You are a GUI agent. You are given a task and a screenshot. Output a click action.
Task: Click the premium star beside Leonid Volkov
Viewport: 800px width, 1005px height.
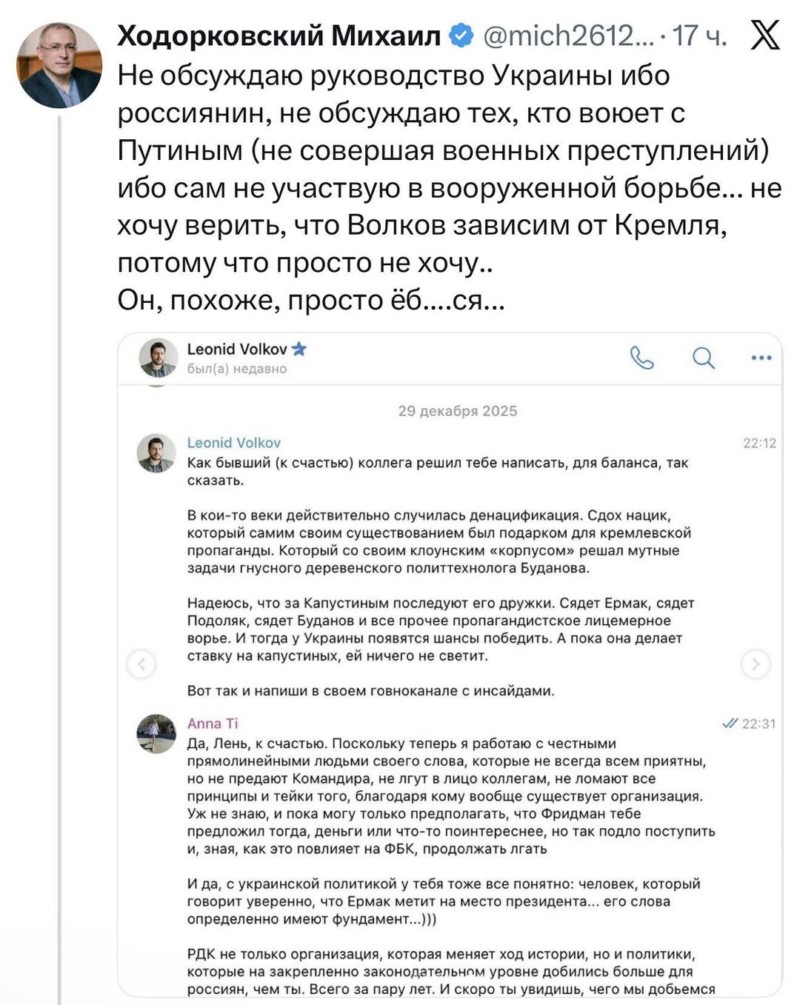[x=299, y=349]
